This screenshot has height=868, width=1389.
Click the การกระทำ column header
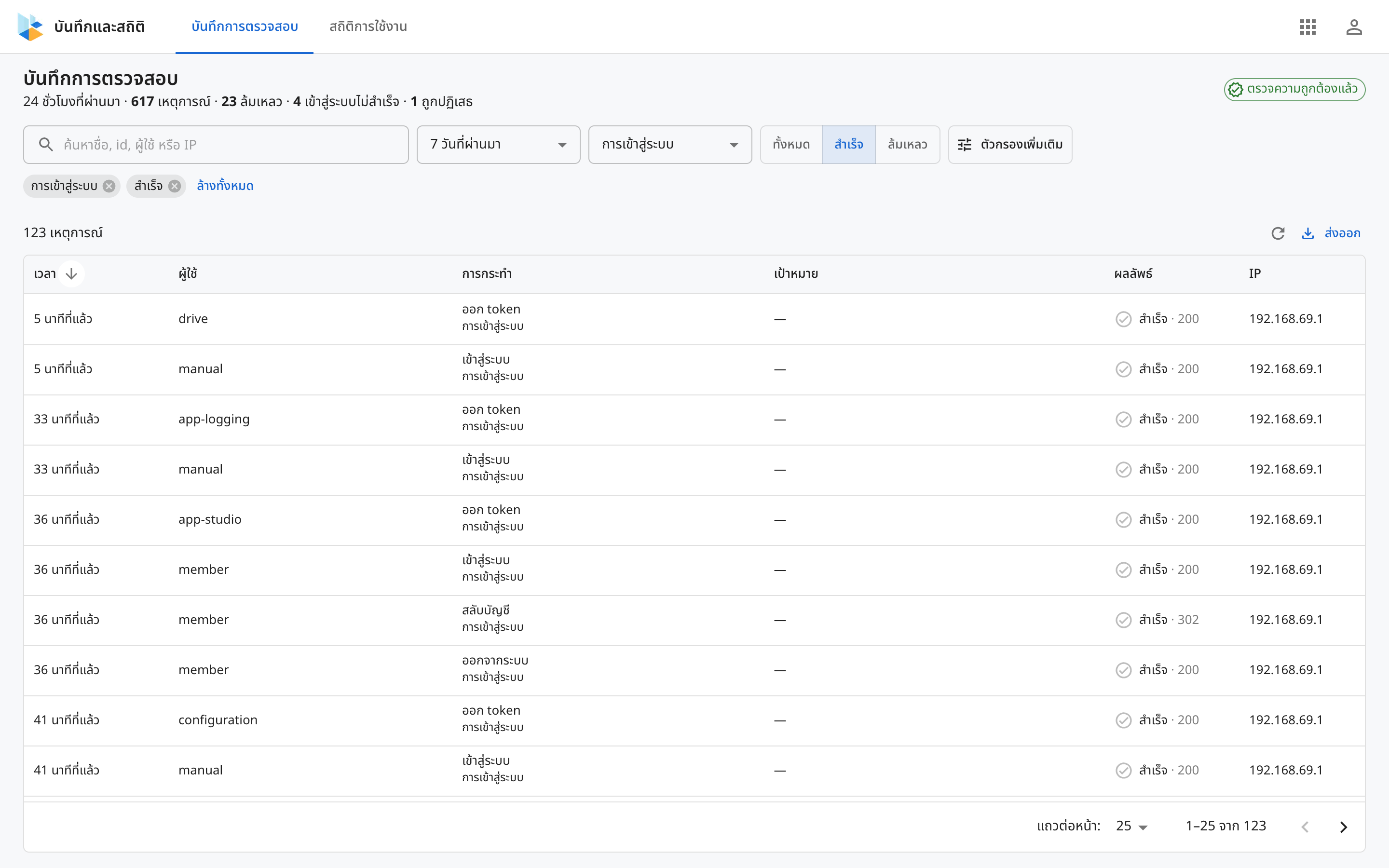click(x=487, y=274)
